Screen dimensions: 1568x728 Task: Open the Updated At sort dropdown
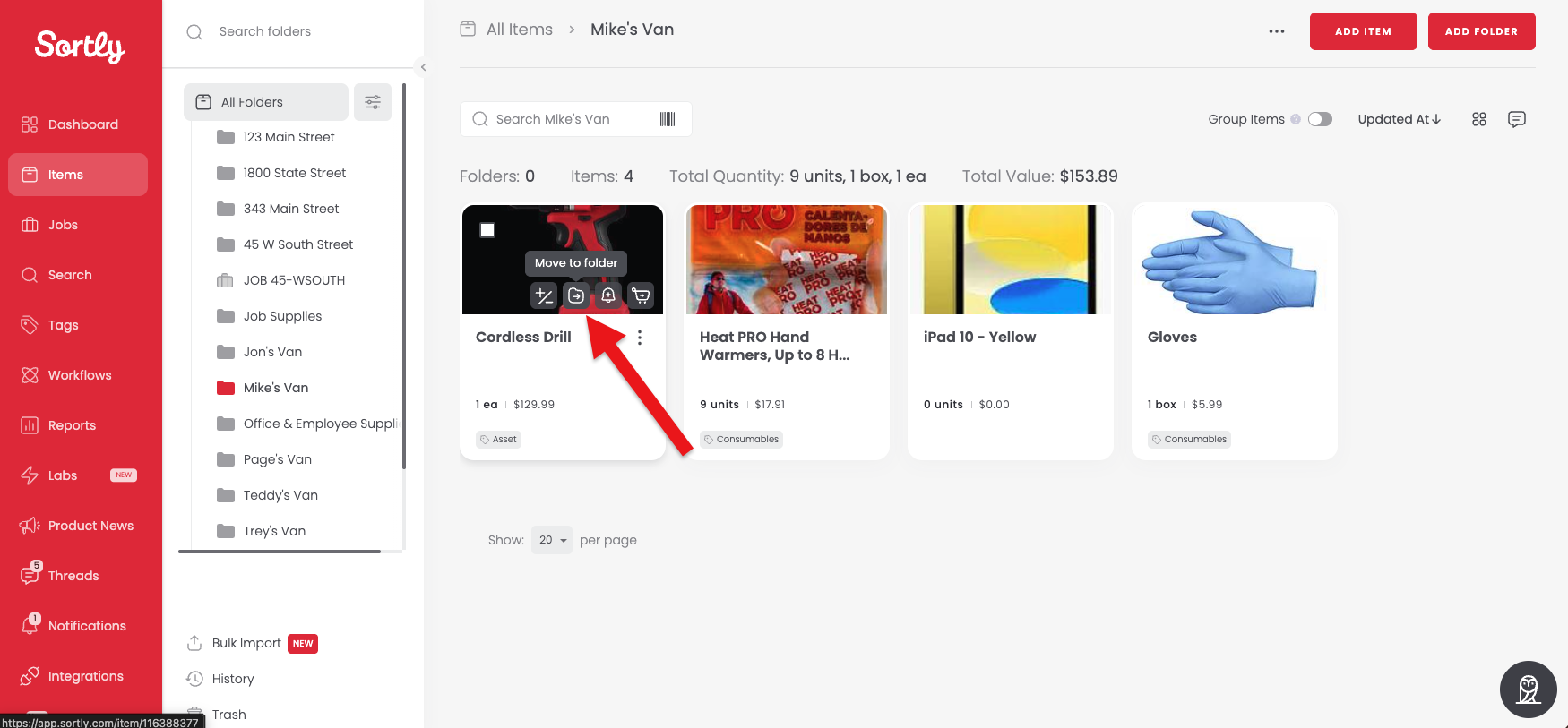[x=1400, y=119]
